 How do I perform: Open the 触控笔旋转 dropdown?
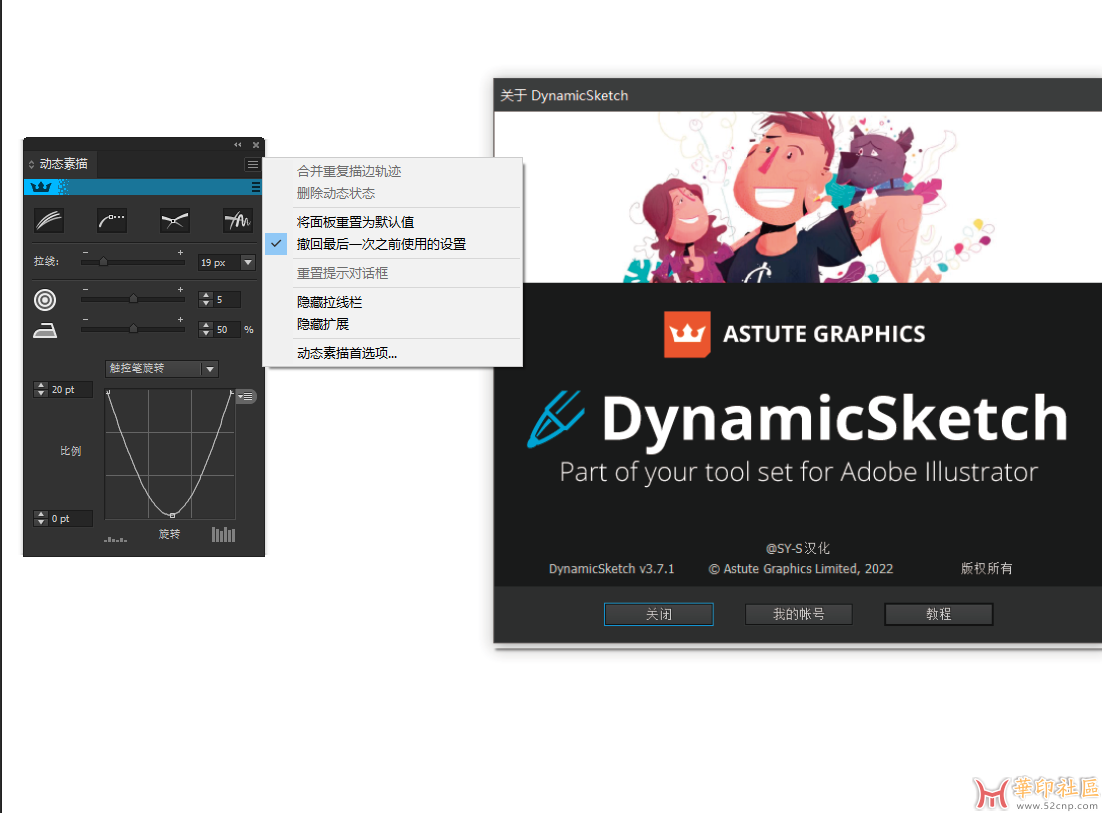tap(162, 369)
